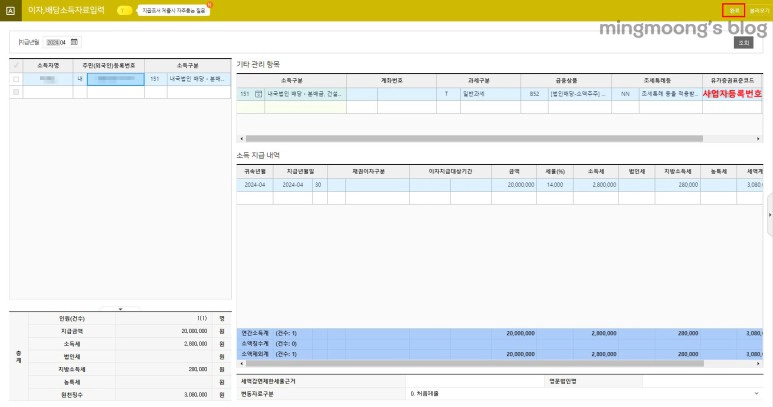Click the 유가증권표준코드 column header
The width and height of the screenshot is (773, 407).
(732, 81)
